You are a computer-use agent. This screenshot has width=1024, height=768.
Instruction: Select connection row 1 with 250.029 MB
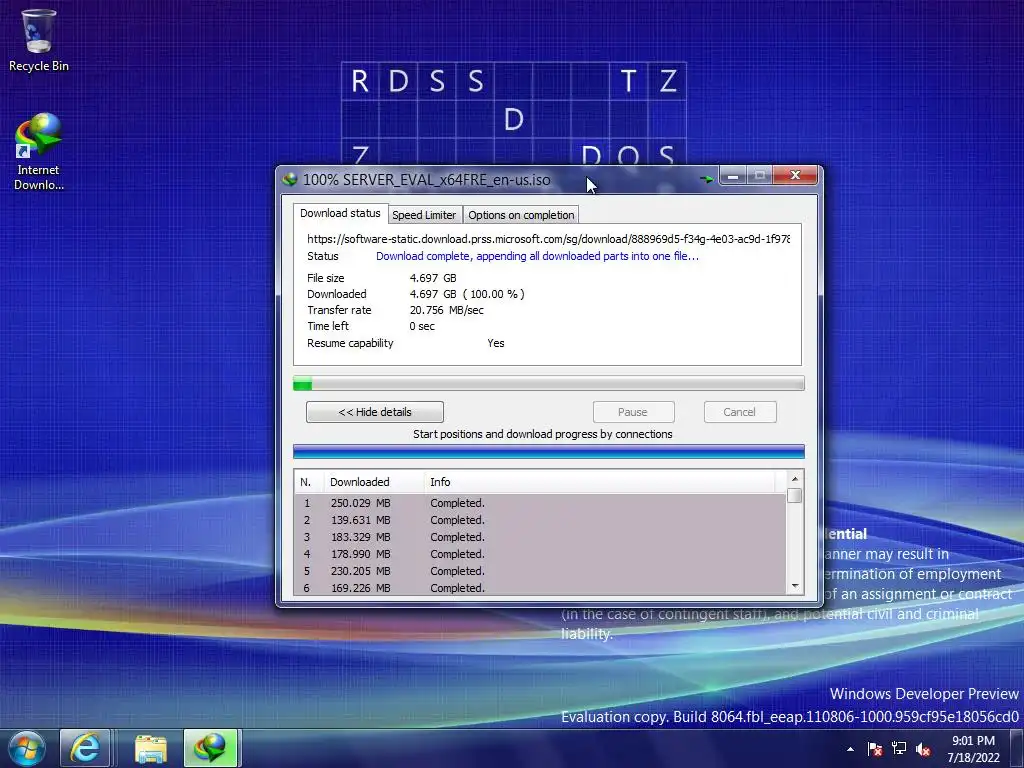click(x=541, y=503)
